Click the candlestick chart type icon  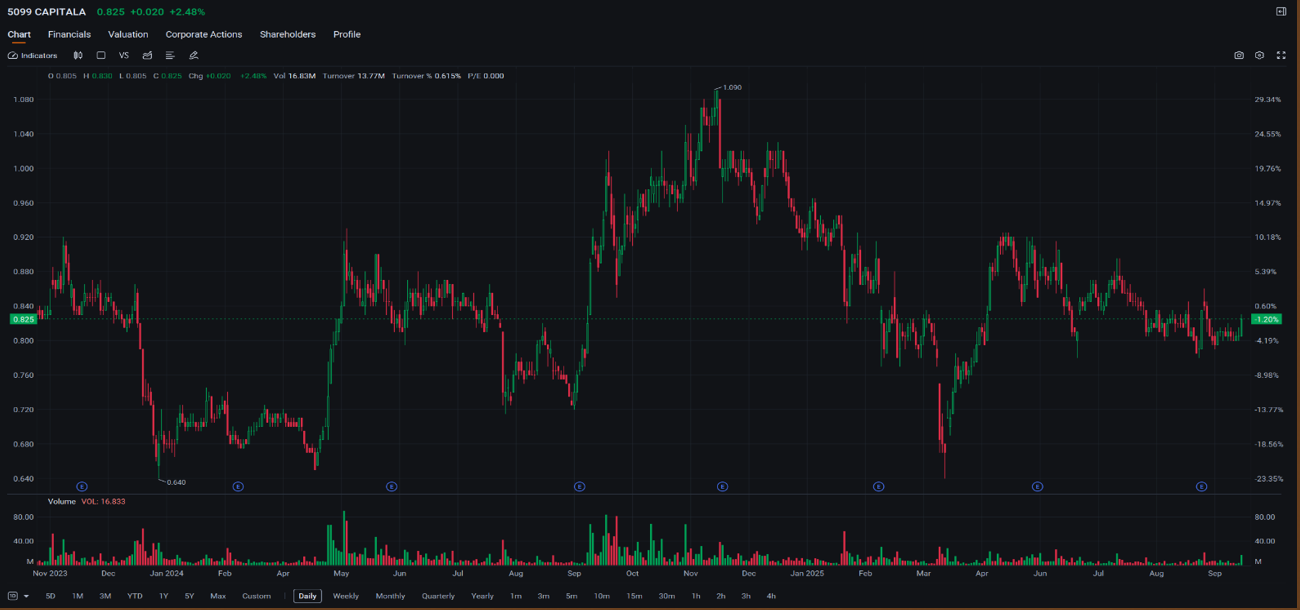pyautogui.click(x=78, y=56)
